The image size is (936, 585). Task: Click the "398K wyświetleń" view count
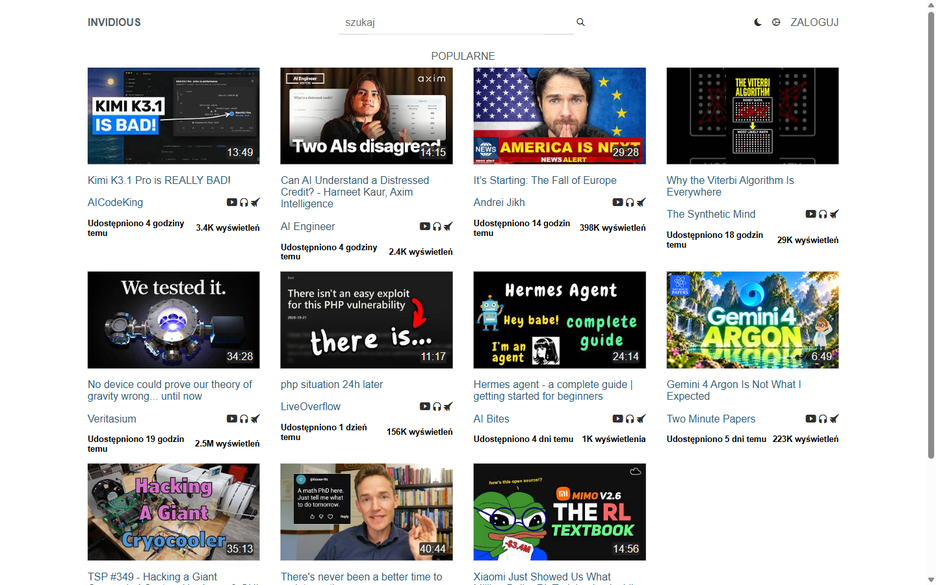pyautogui.click(x=612, y=227)
